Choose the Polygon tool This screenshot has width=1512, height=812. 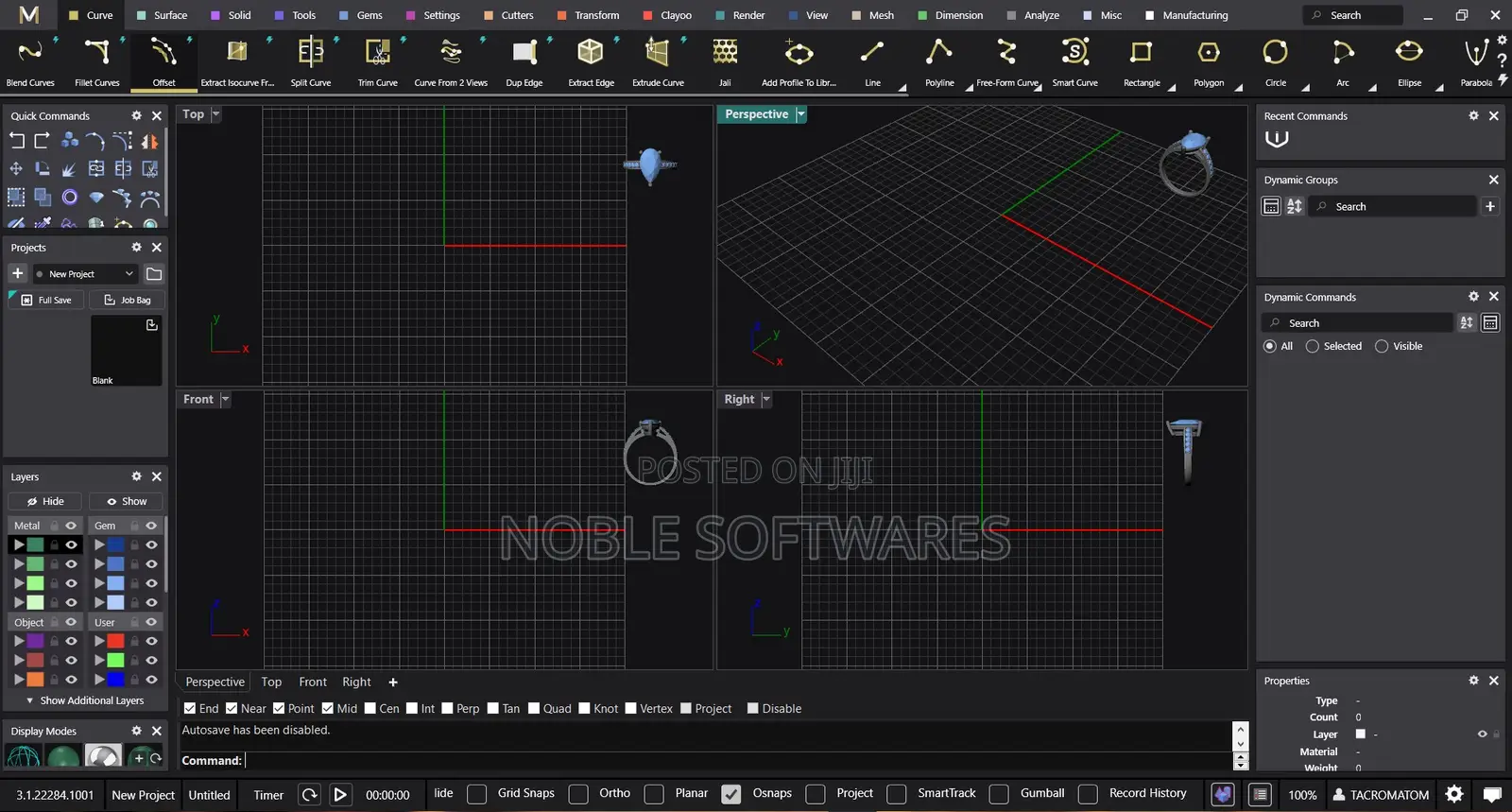1209,62
